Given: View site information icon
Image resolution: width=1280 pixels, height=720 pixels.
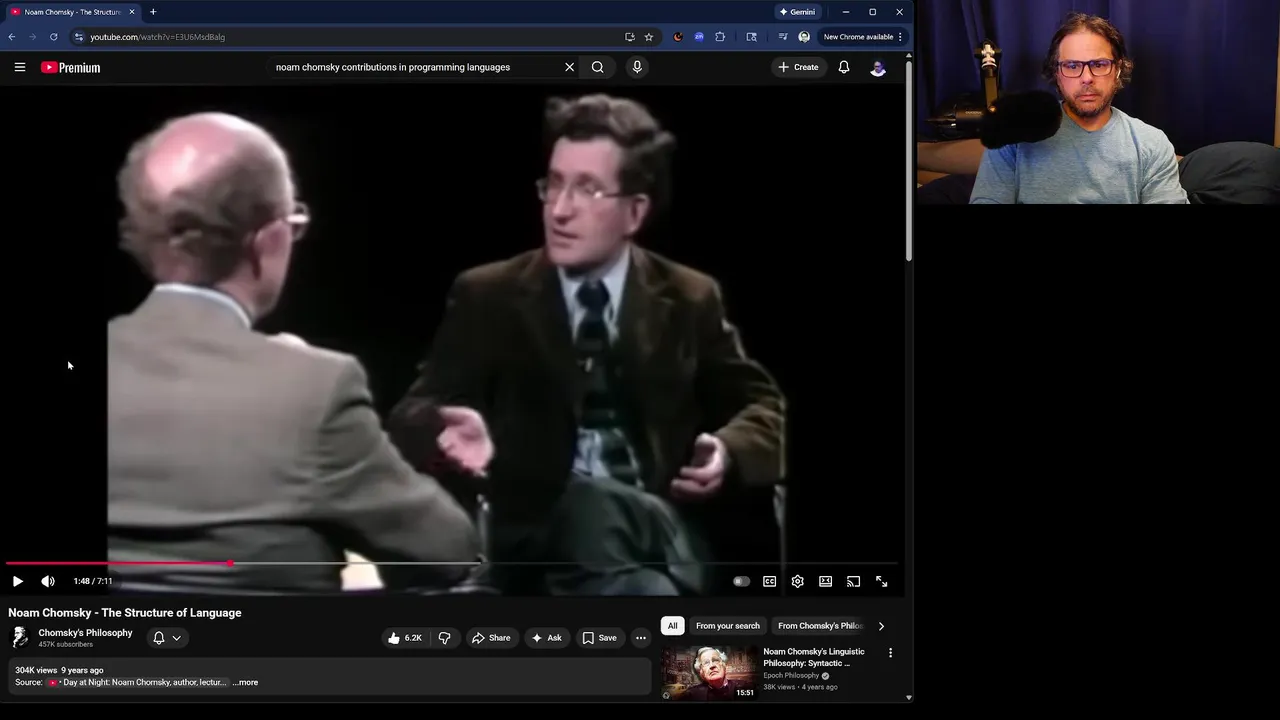Looking at the screenshot, I should pyautogui.click(x=79, y=37).
